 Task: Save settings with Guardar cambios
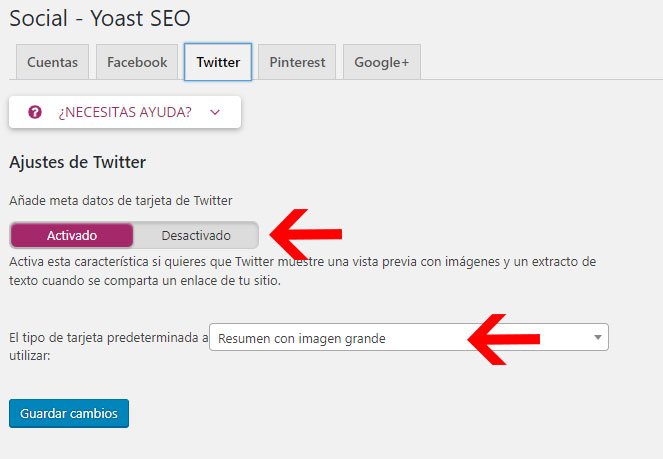[69, 413]
